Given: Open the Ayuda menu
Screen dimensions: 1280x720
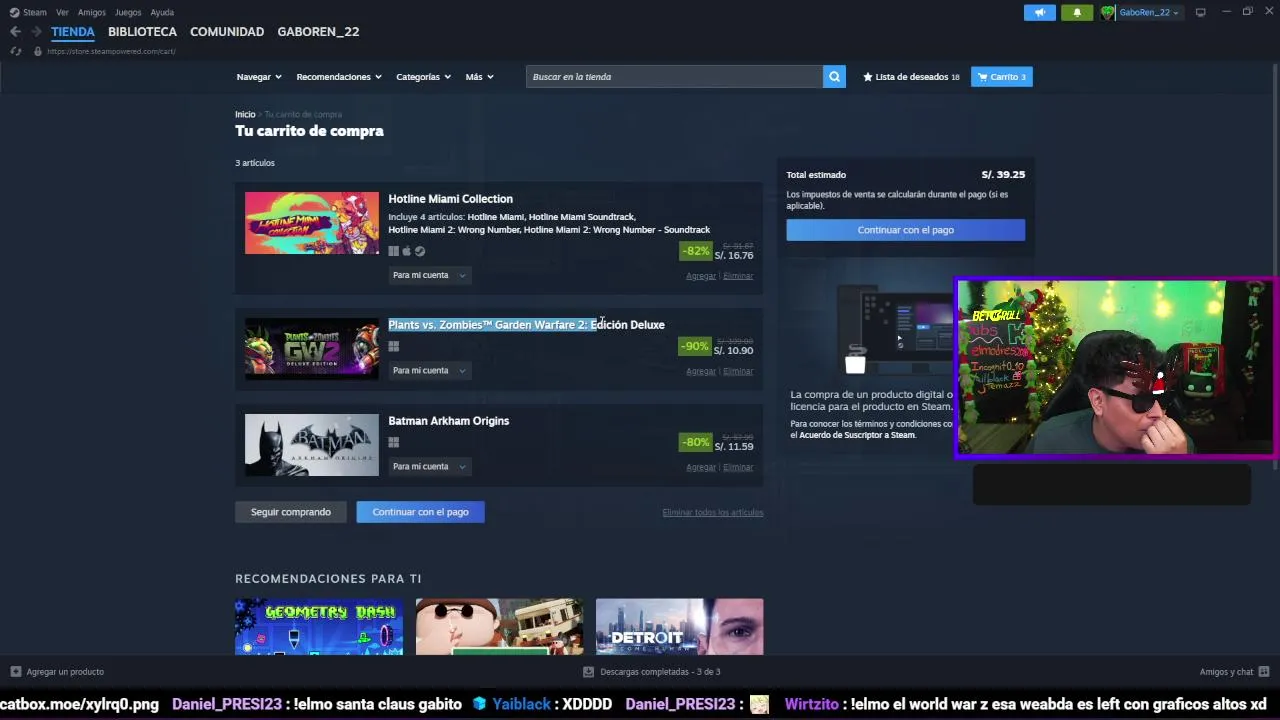Looking at the screenshot, I should (162, 12).
